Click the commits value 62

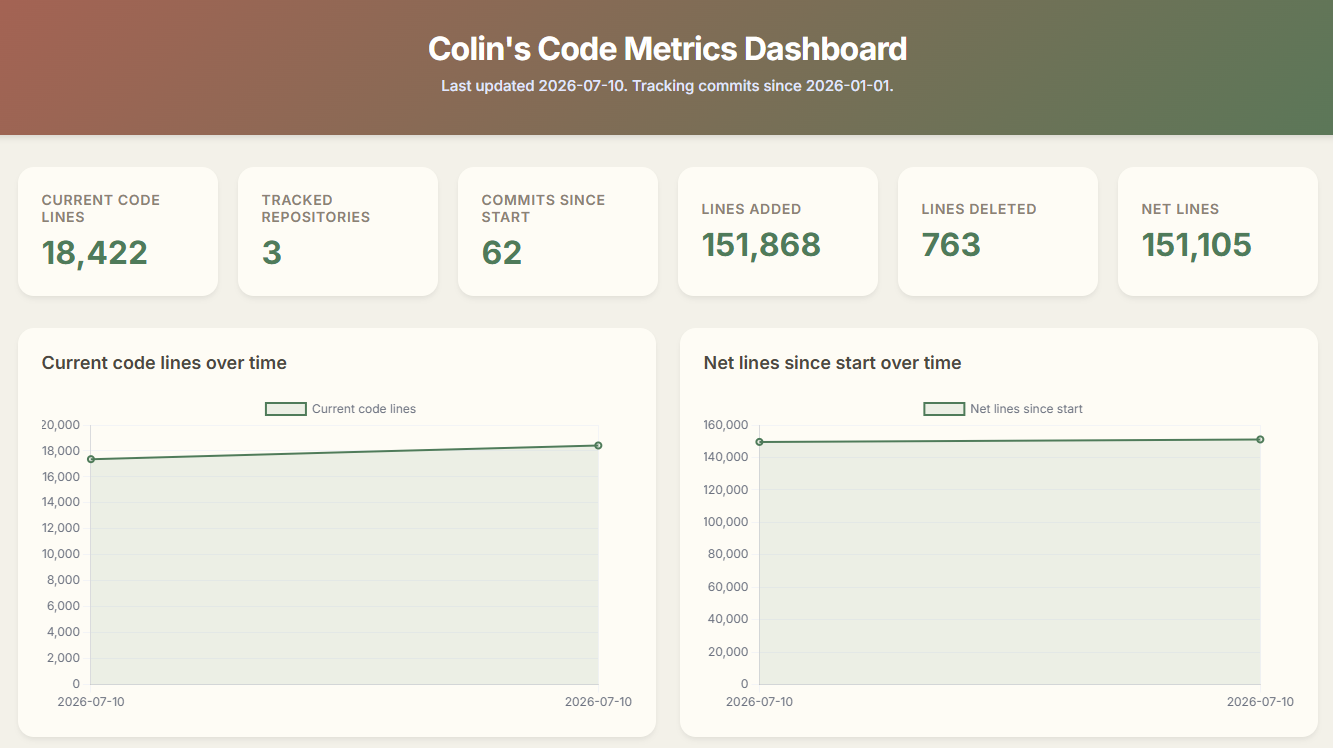[x=502, y=253]
